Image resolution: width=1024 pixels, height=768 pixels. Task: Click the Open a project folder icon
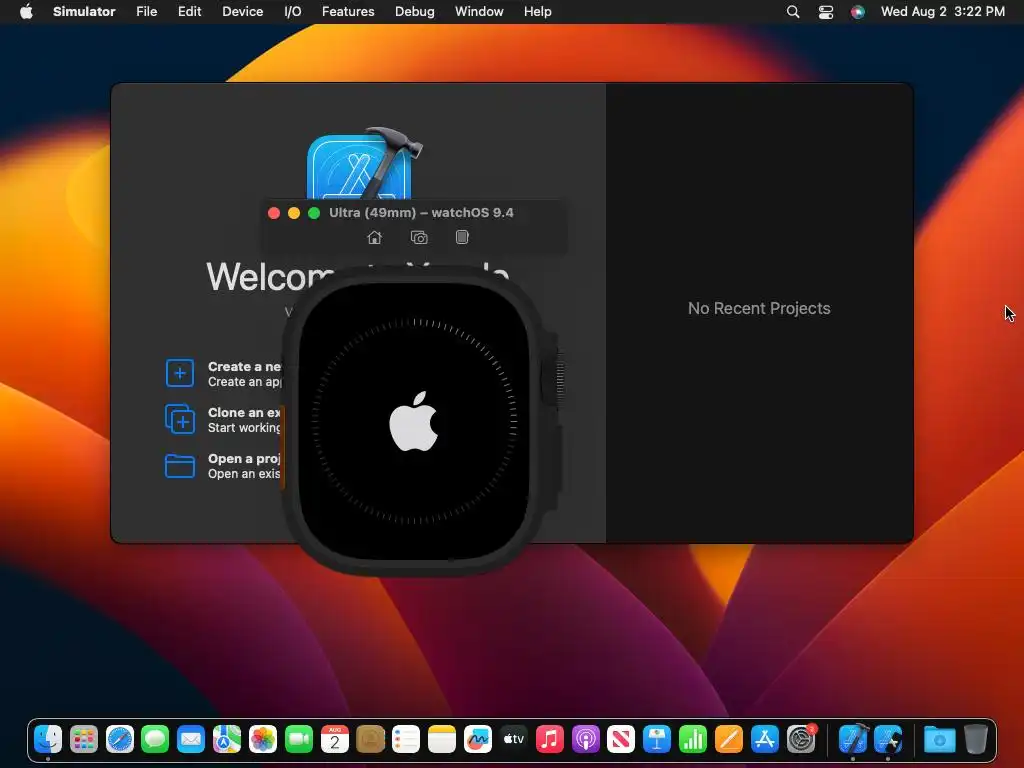tap(180, 466)
